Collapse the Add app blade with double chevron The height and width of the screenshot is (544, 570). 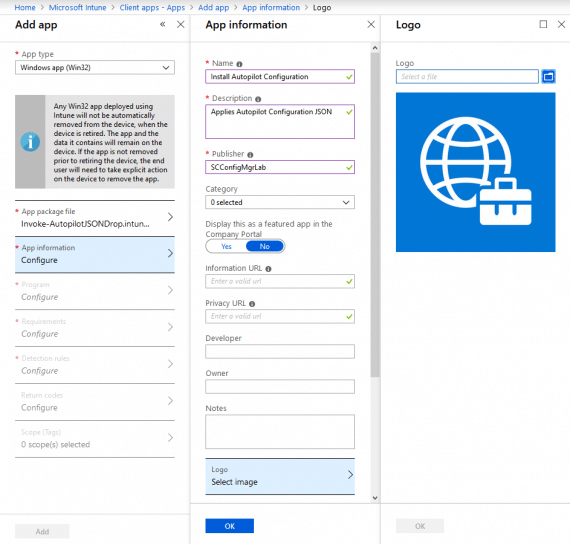tap(162, 24)
